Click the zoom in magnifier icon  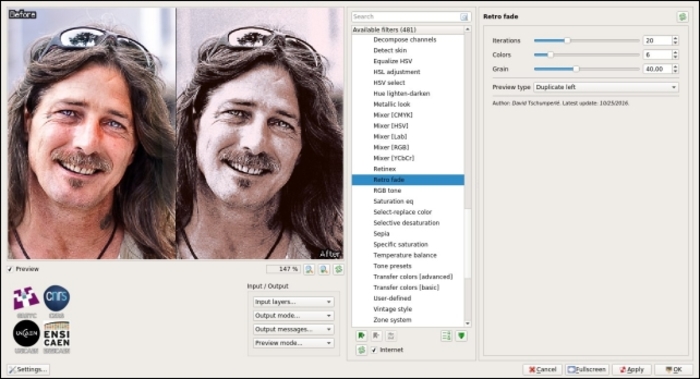coord(324,269)
